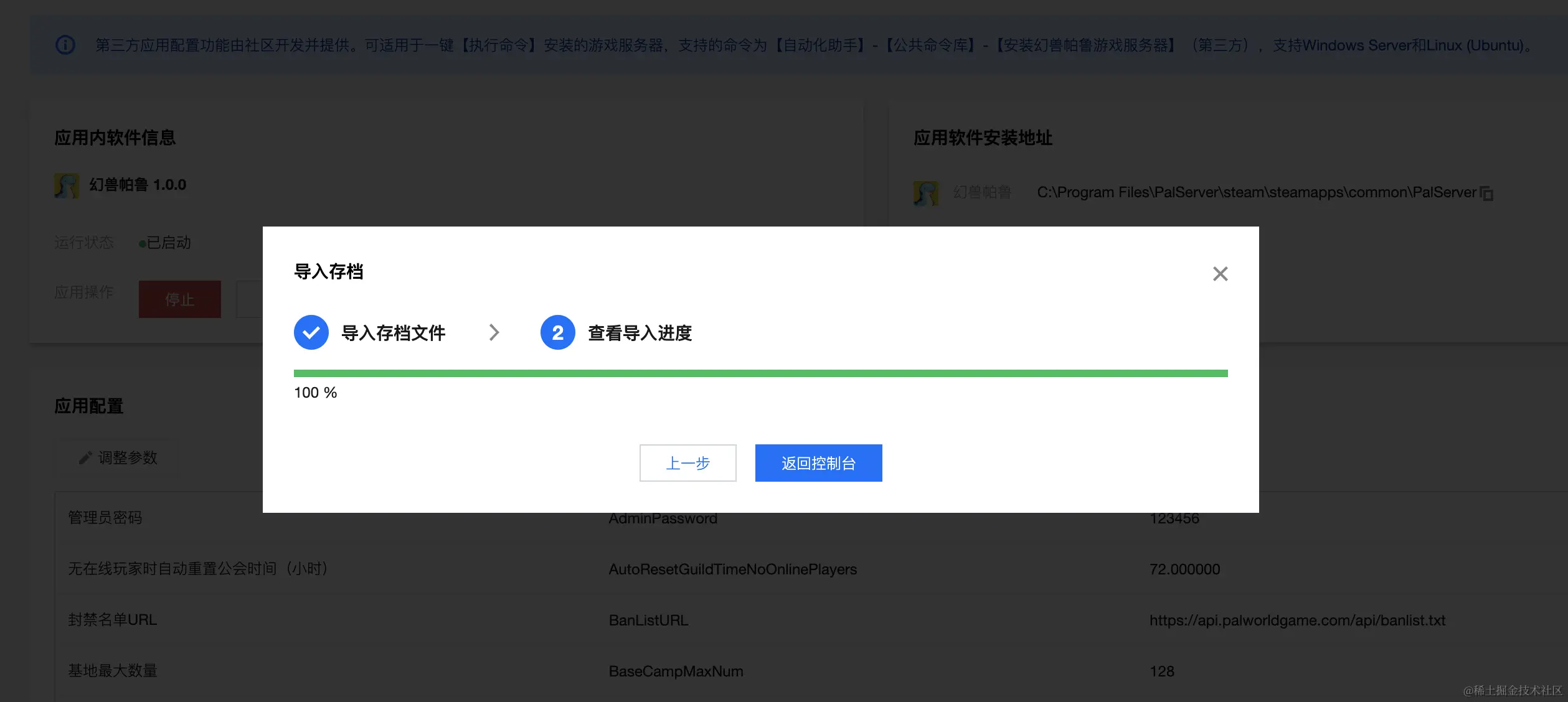
Task: Click the green import progress bar
Action: 760,373
